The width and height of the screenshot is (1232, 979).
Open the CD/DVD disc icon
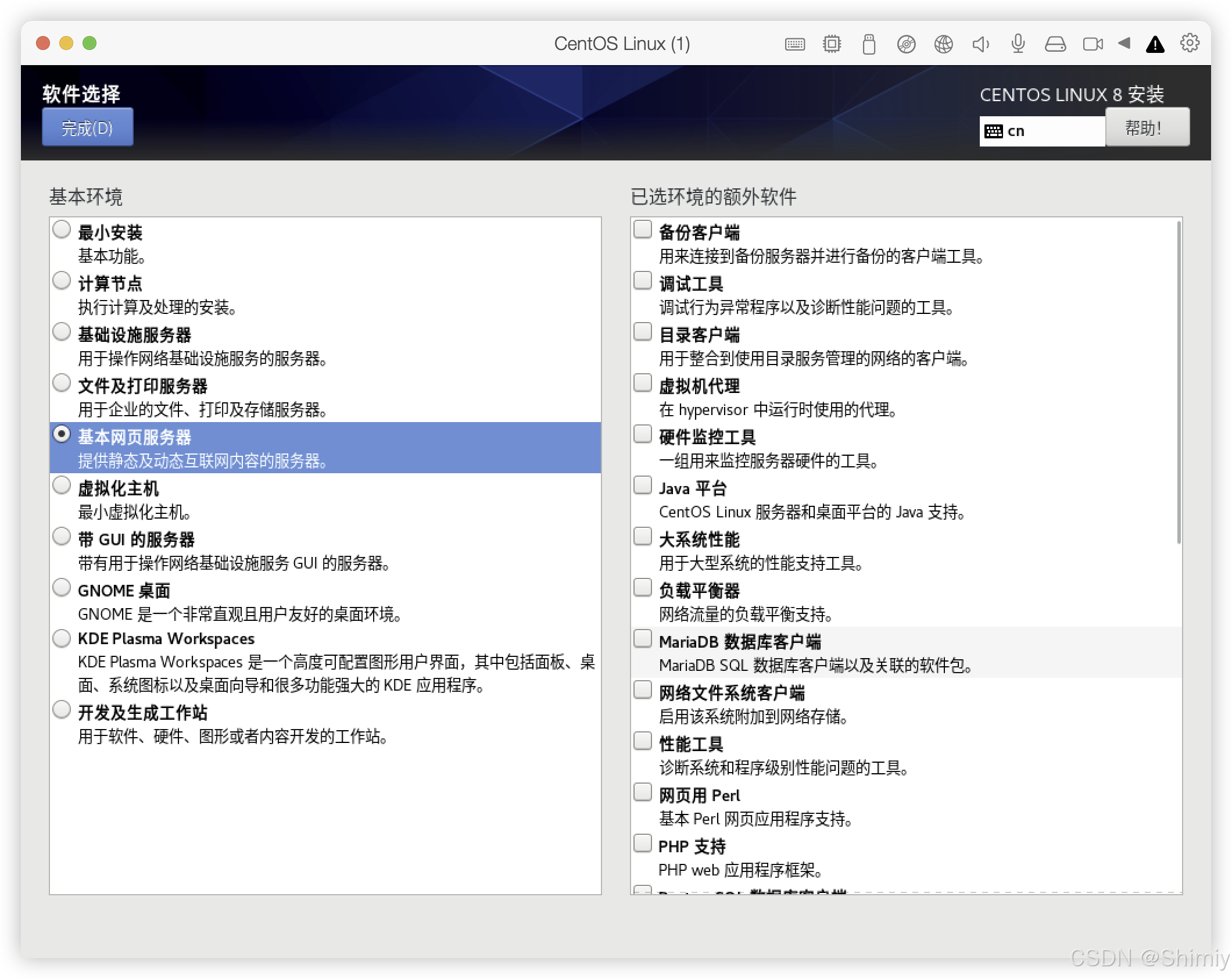point(906,44)
